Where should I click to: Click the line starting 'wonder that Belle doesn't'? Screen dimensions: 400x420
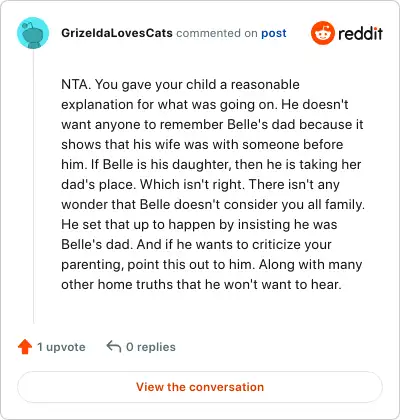click(x=213, y=204)
